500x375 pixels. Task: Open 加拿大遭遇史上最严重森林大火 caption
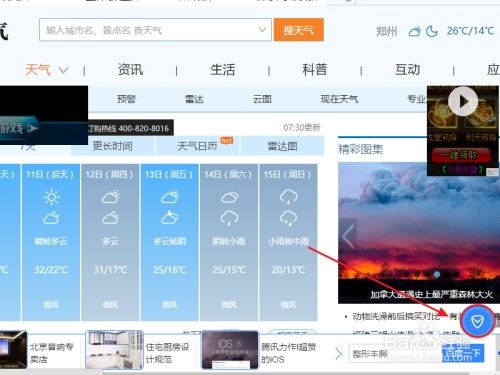coord(432,295)
